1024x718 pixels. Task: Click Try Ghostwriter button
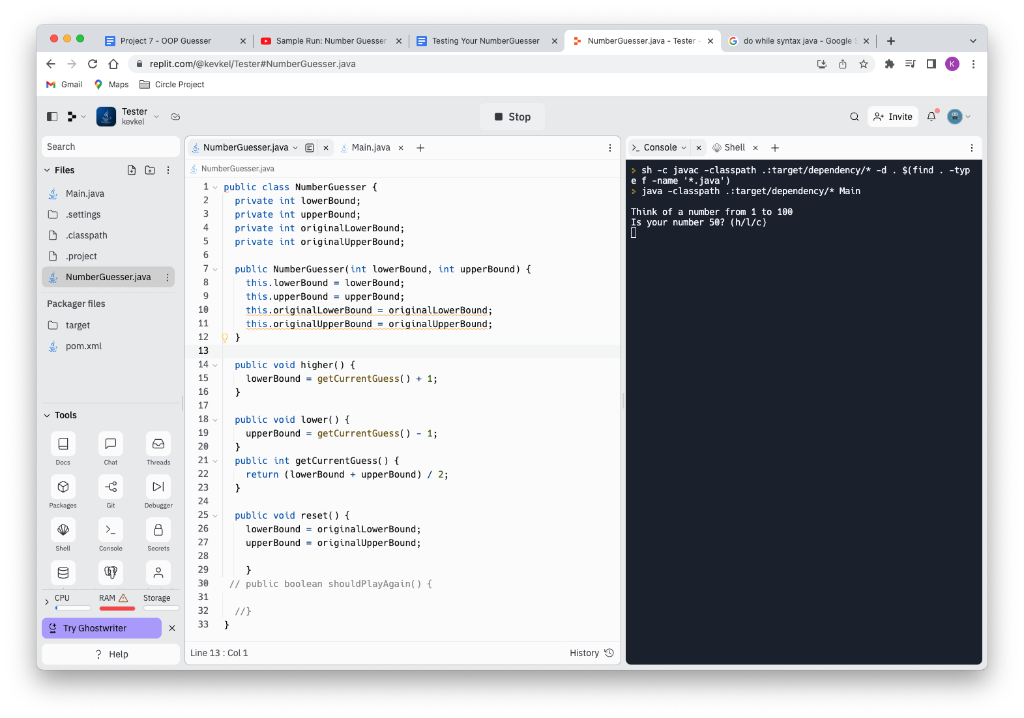coord(102,628)
